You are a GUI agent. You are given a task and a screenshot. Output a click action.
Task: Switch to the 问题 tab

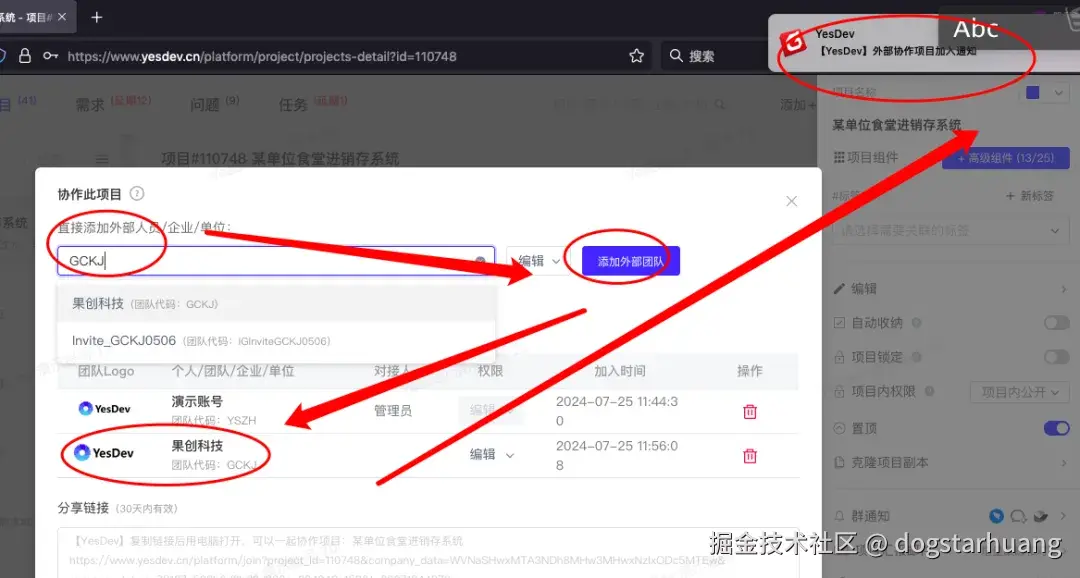(x=204, y=104)
